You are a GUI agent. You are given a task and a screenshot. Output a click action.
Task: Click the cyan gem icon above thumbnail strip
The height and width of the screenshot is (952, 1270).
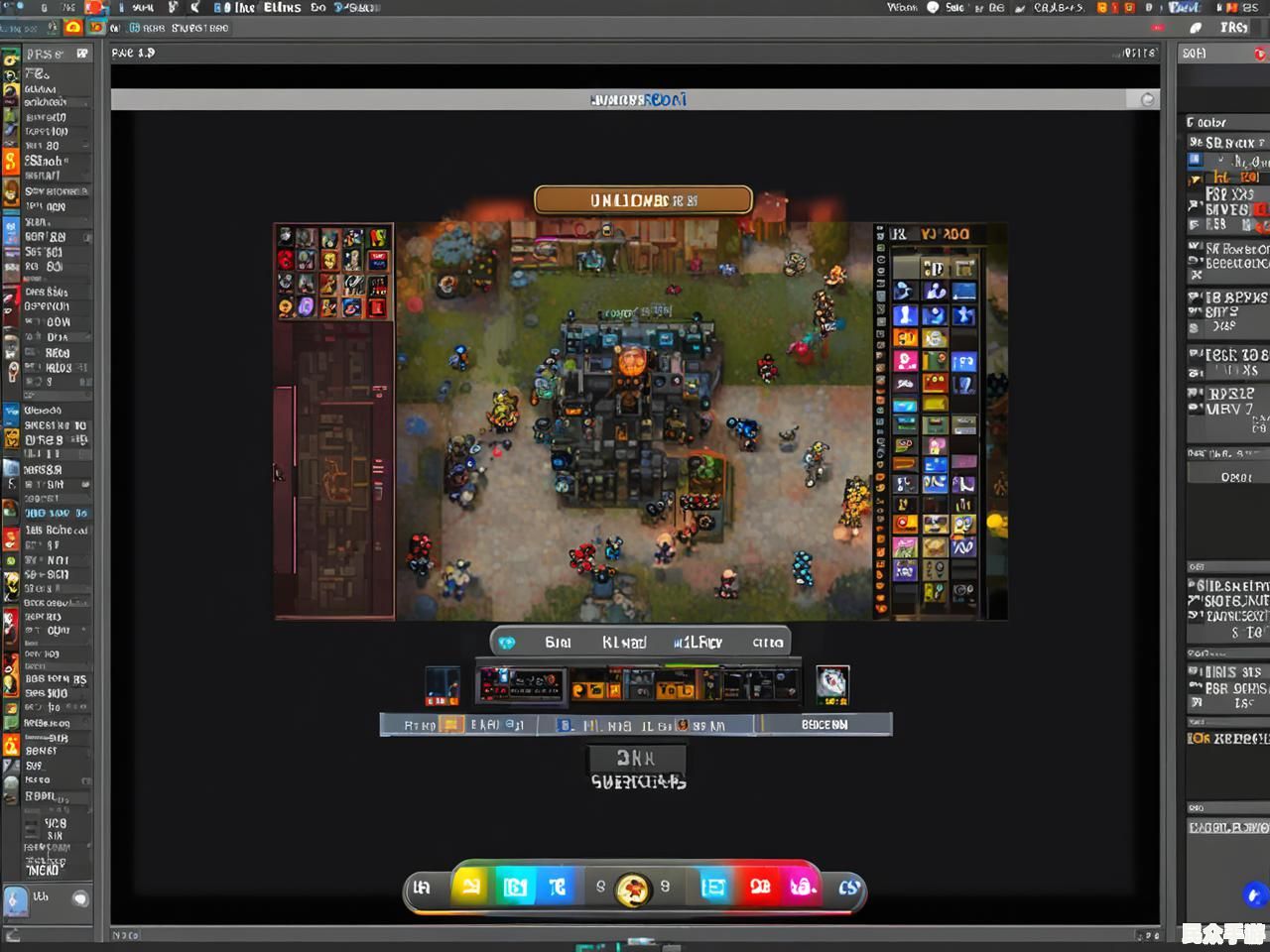click(507, 643)
